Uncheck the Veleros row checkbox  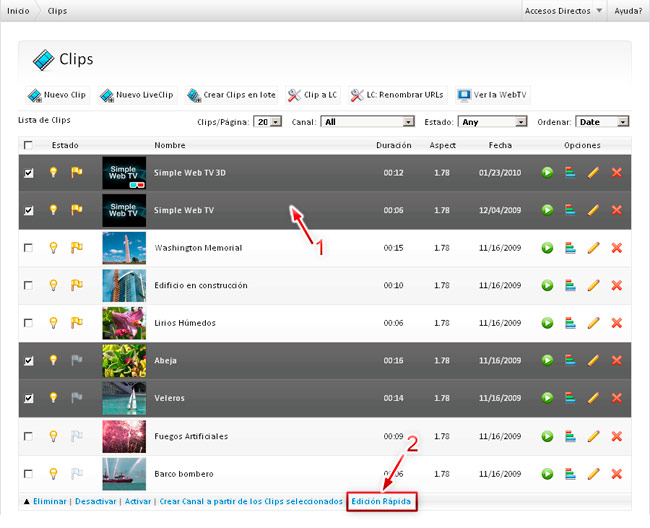[29, 398]
